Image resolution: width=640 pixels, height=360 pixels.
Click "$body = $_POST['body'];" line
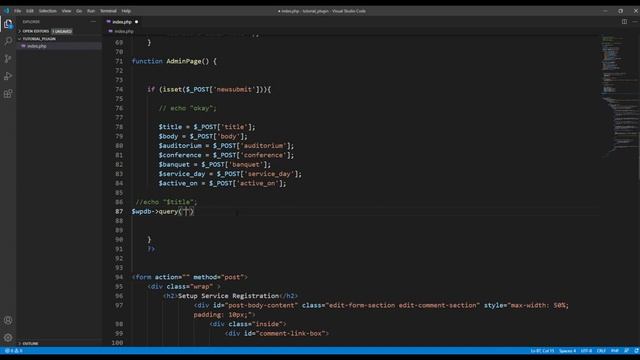click(x=203, y=136)
